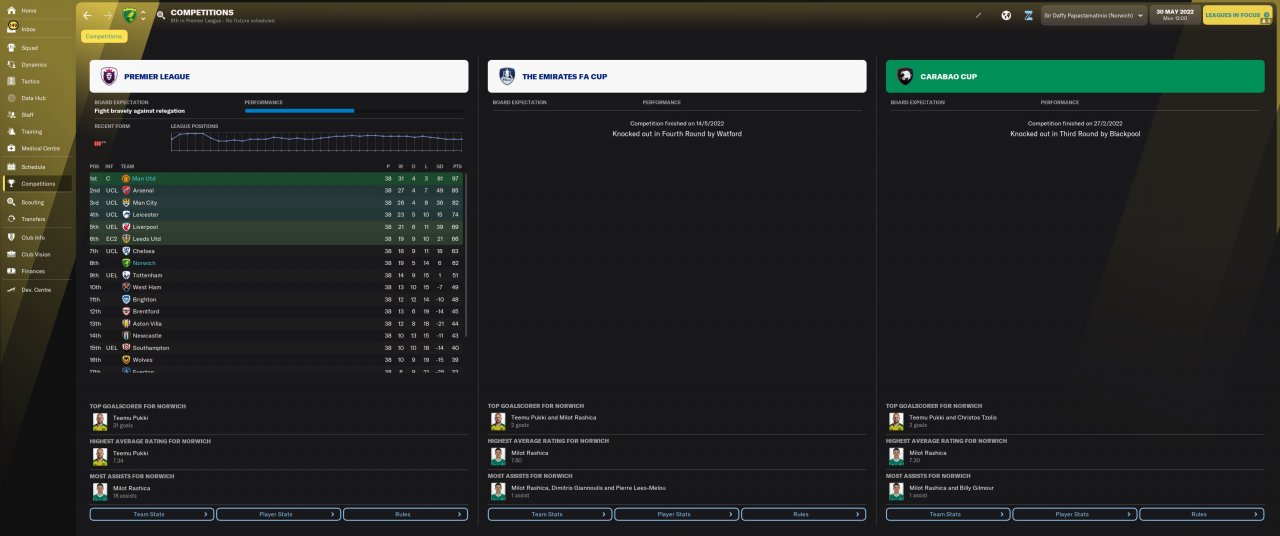Open Leicester in the league table
The image size is (1280, 536).
click(145, 215)
